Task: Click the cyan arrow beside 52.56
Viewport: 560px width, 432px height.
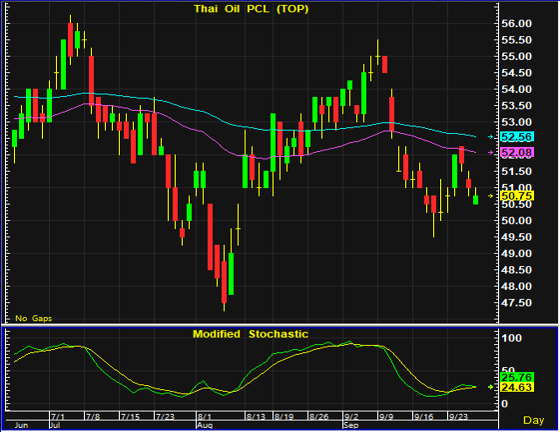Action: [491, 137]
